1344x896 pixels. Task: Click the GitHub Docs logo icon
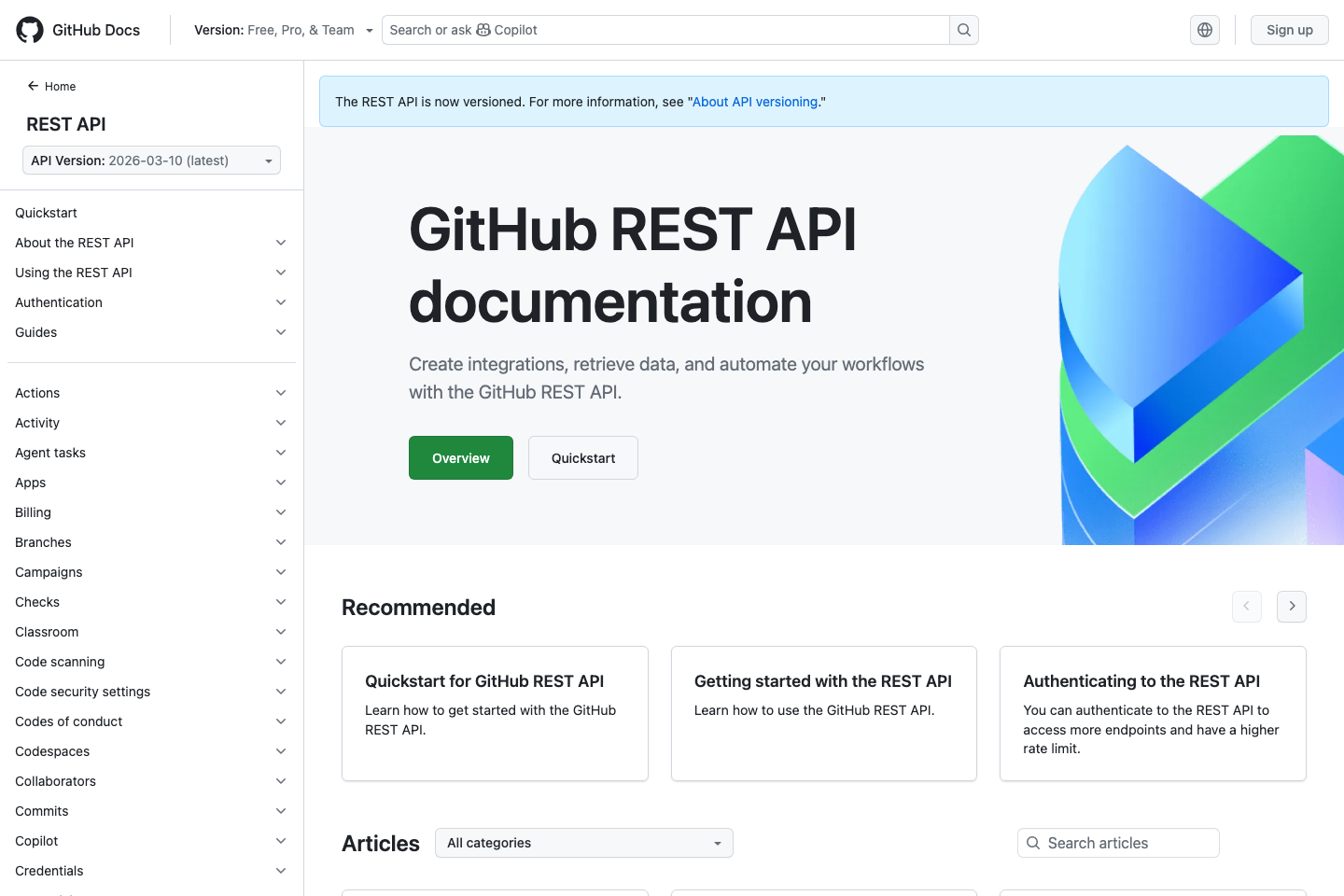click(28, 29)
